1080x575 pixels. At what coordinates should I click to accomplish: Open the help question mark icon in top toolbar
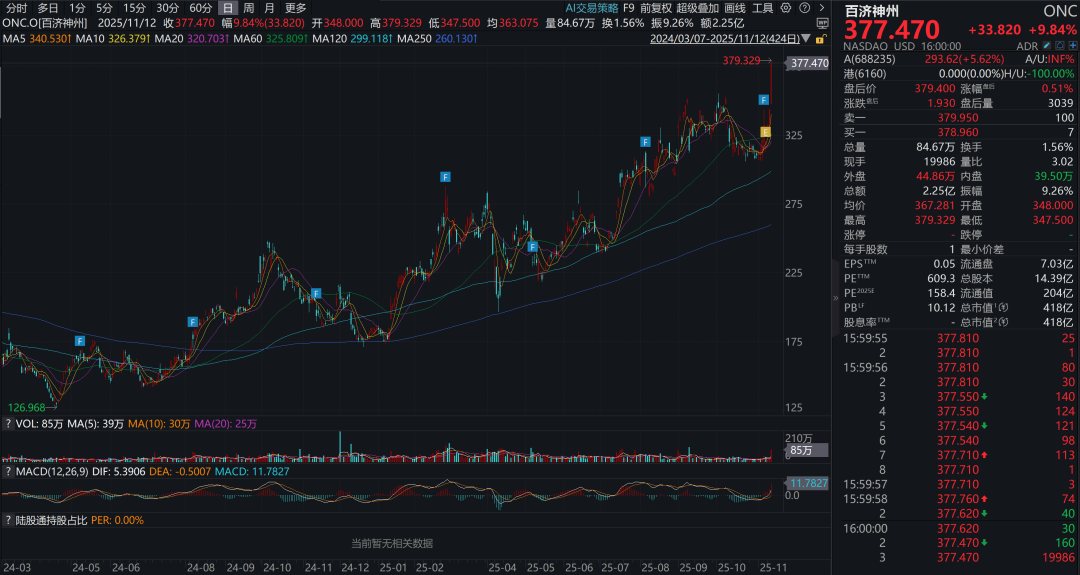coord(804,8)
